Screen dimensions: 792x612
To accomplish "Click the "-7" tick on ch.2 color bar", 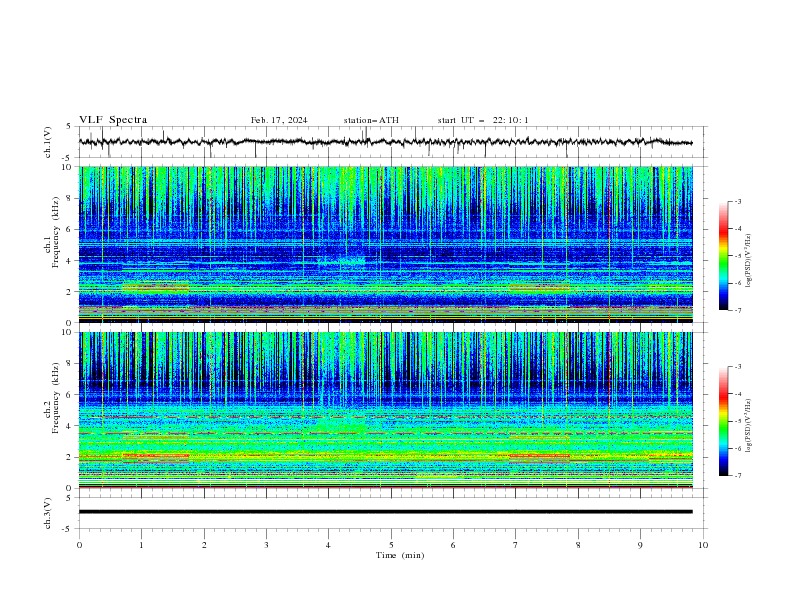I will coord(737,476).
